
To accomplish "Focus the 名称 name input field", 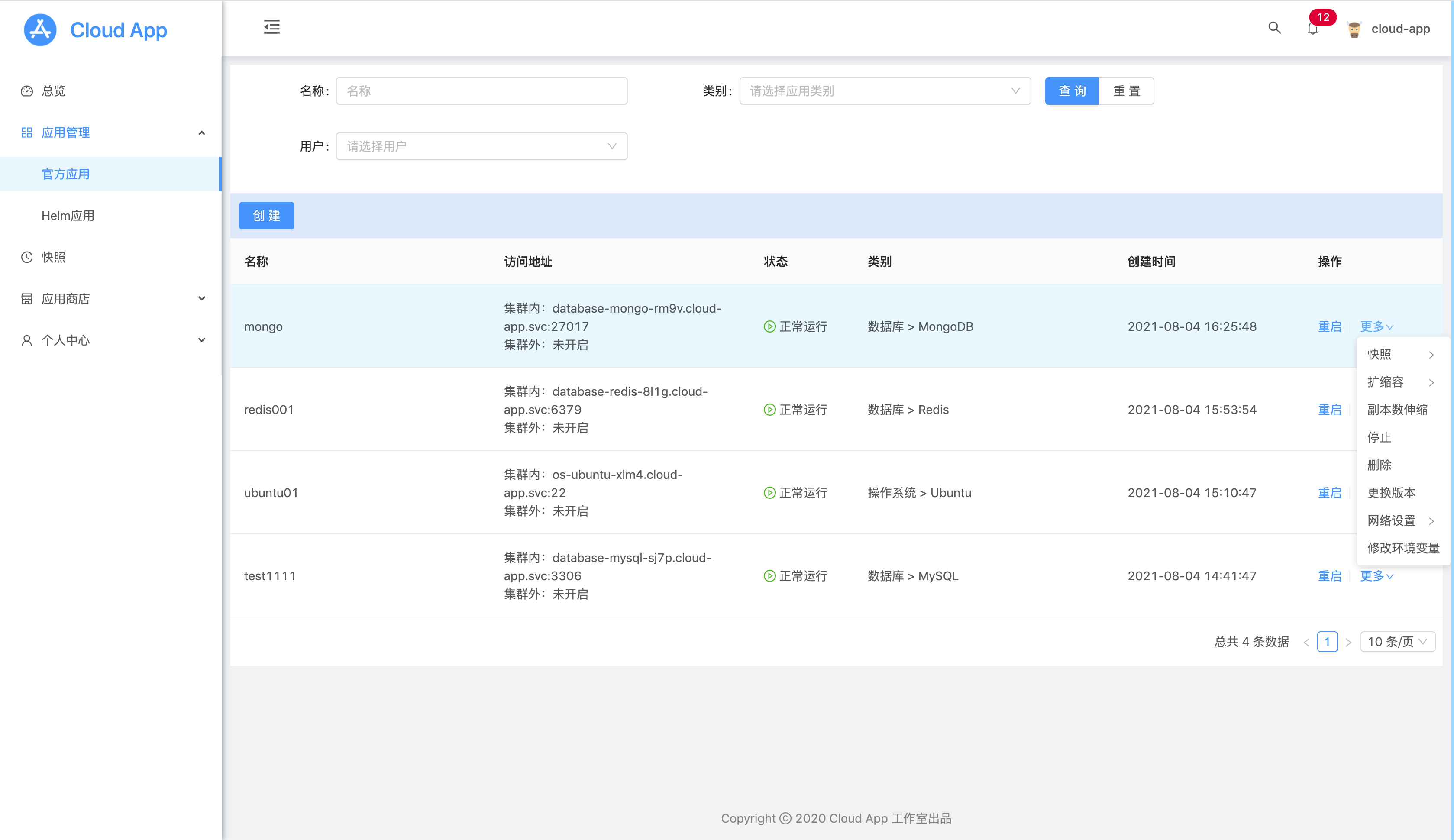I will pyautogui.click(x=481, y=91).
